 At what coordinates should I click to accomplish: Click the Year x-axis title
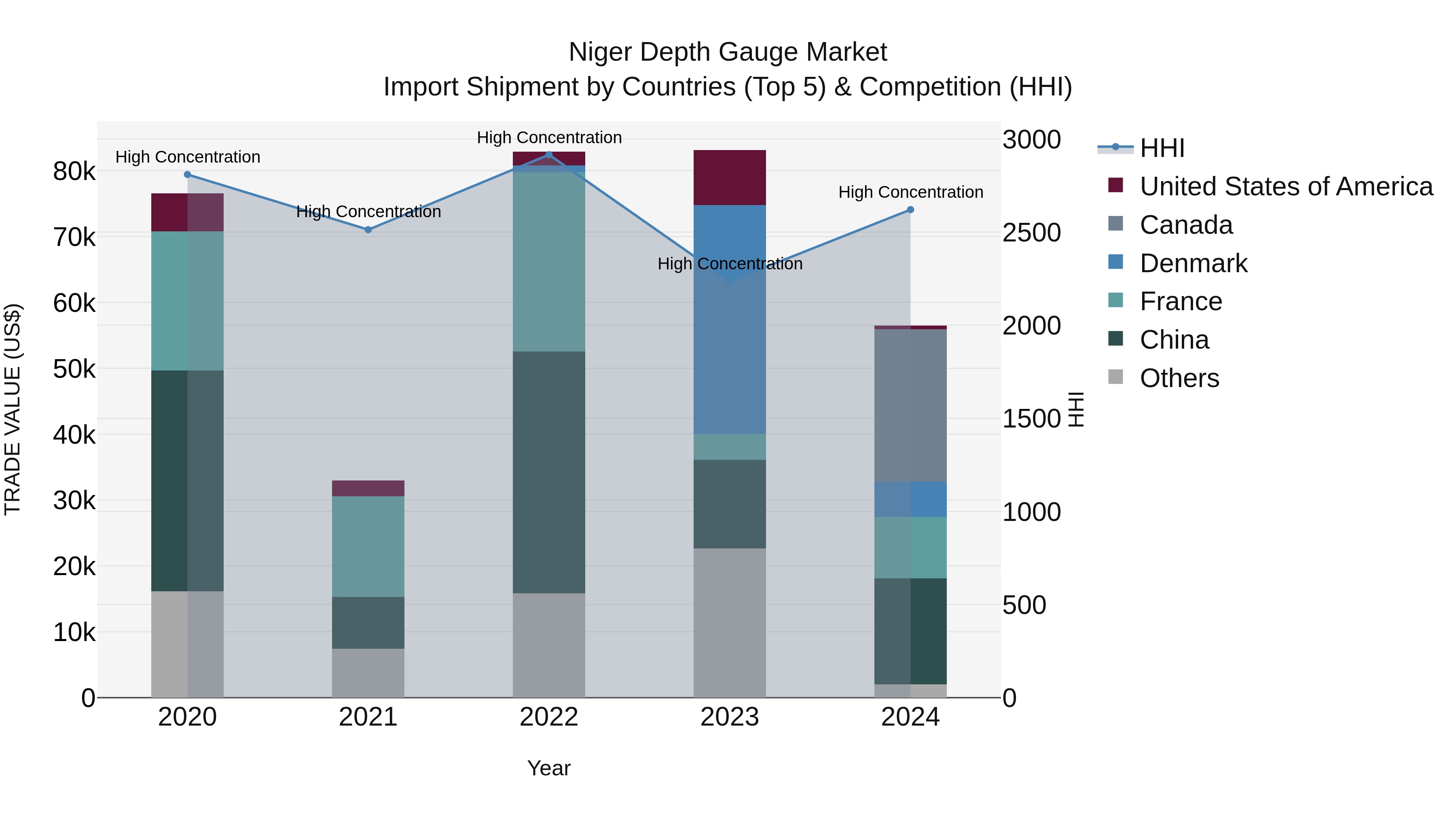[549, 768]
